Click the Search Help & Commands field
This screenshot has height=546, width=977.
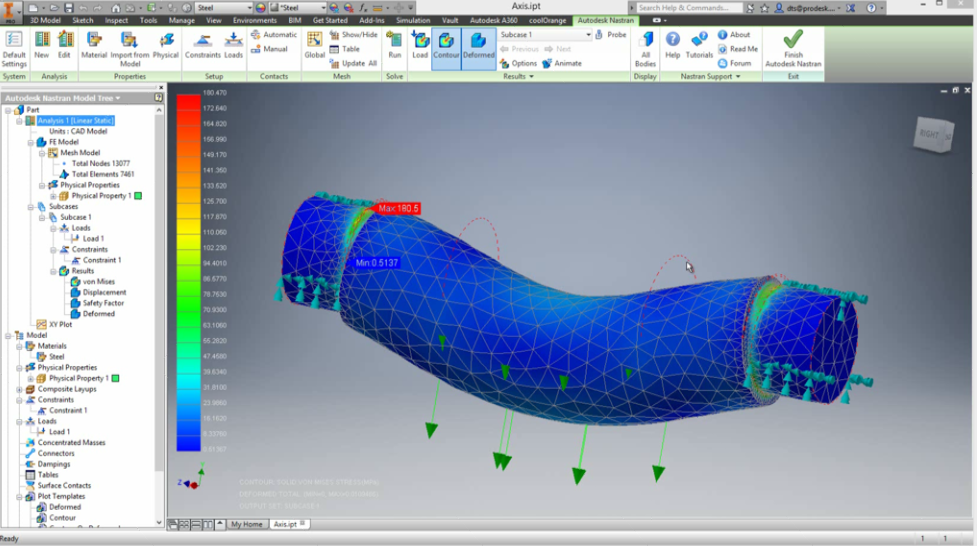689,8
